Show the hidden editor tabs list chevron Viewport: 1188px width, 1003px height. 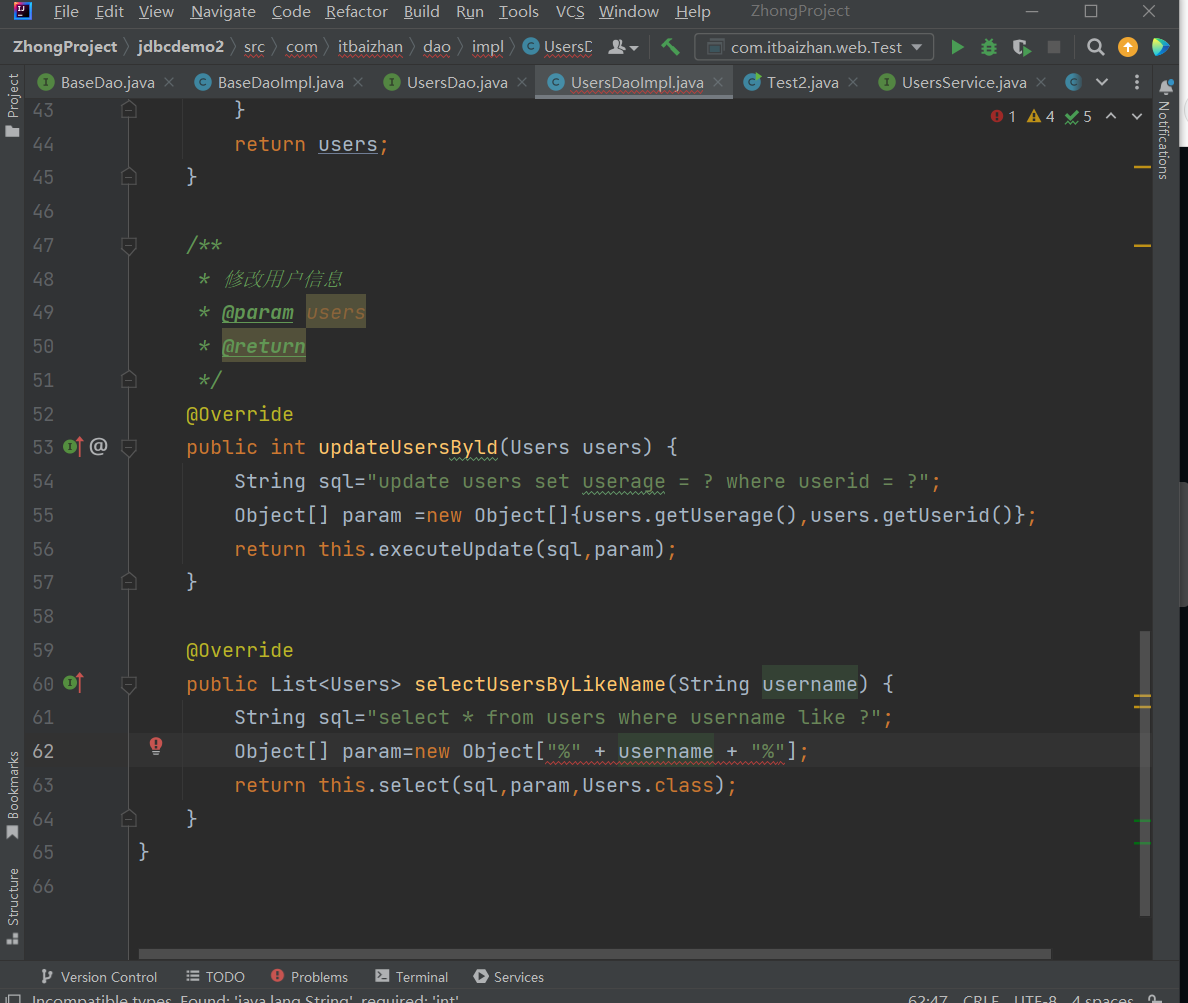pyautogui.click(x=1102, y=82)
